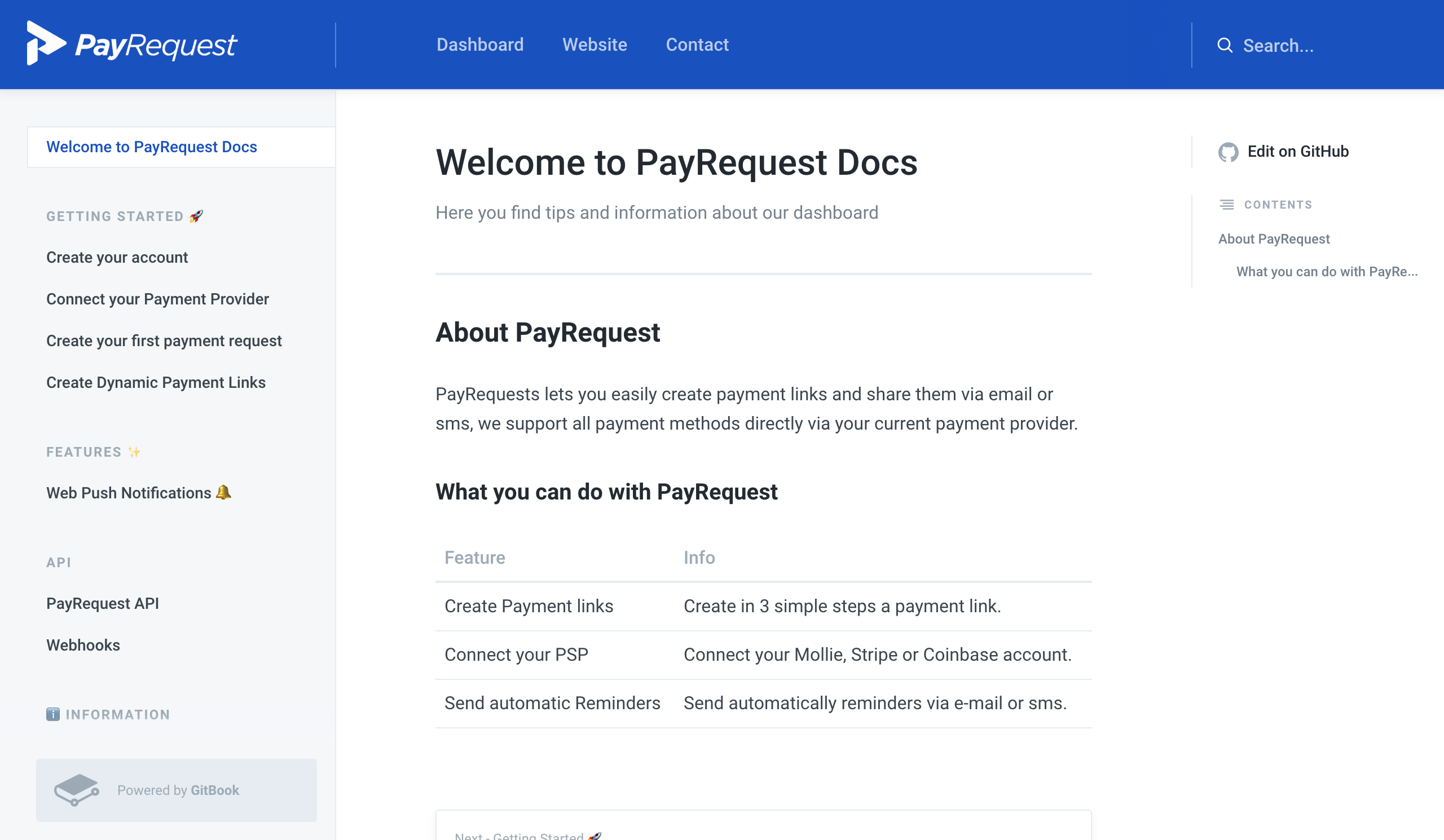Screen dimensions: 1444x840
Task: Jump to What you can do with PayRe... entry
Action: tap(1327, 271)
